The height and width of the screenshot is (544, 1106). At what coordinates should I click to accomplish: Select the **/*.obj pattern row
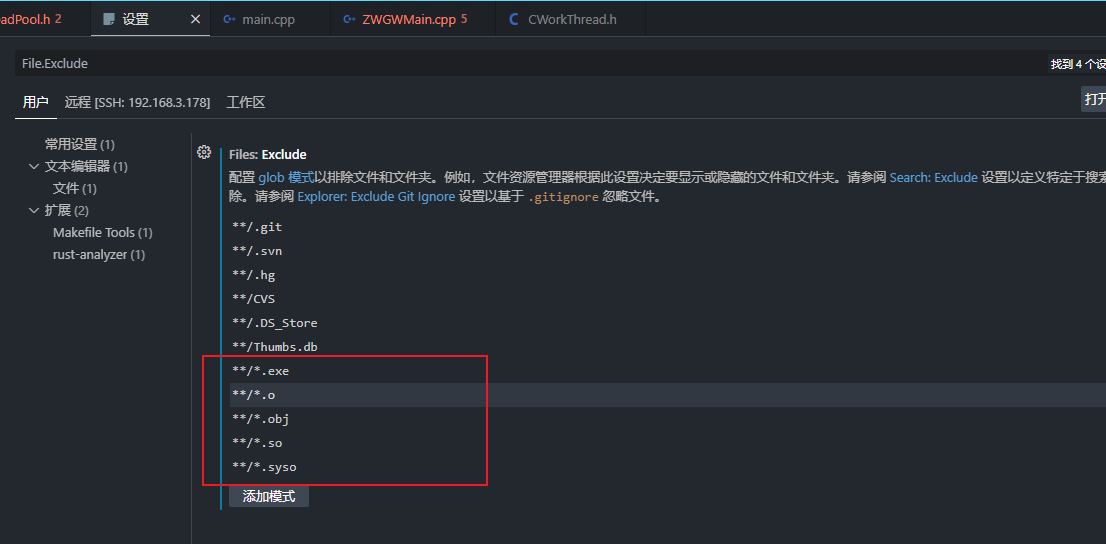[x=667, y=419]
